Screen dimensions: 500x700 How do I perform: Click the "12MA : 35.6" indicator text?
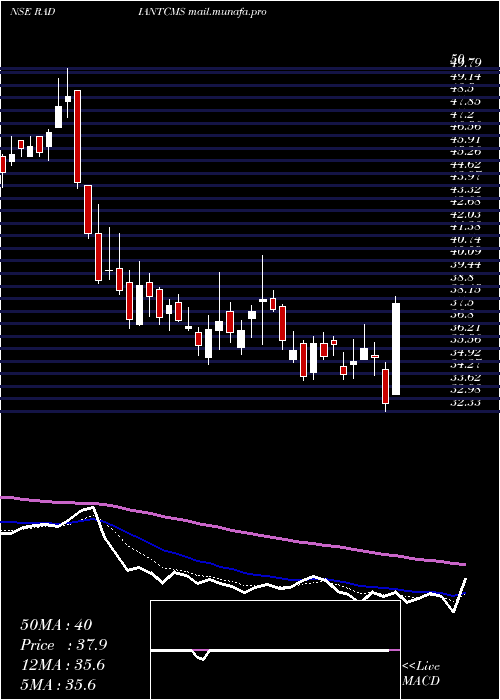pyautogui.click(x=63, y=665)
